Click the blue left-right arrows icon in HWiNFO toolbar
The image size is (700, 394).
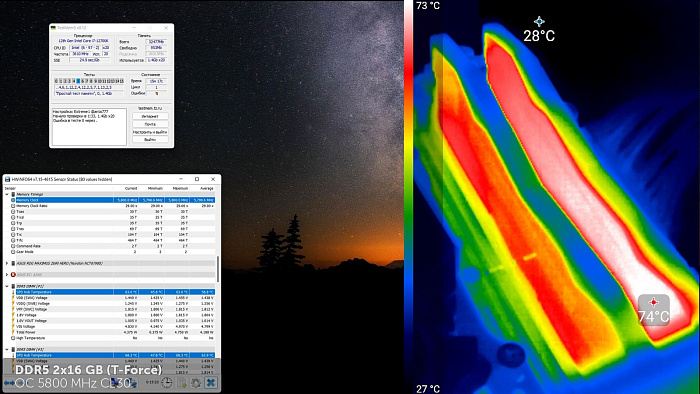9,383
